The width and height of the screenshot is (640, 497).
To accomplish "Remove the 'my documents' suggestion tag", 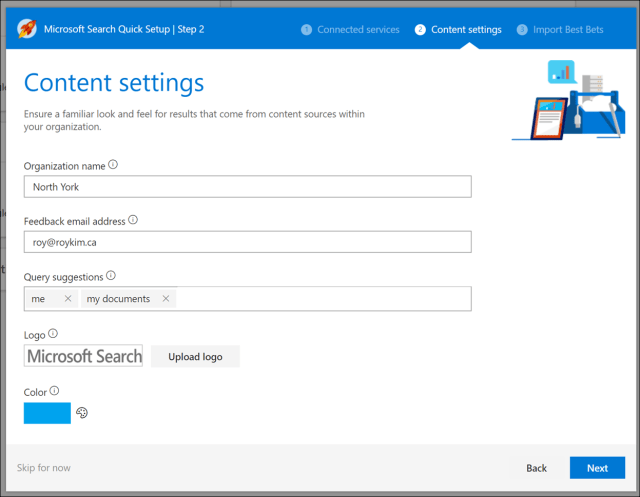I will tap(166, 299).
